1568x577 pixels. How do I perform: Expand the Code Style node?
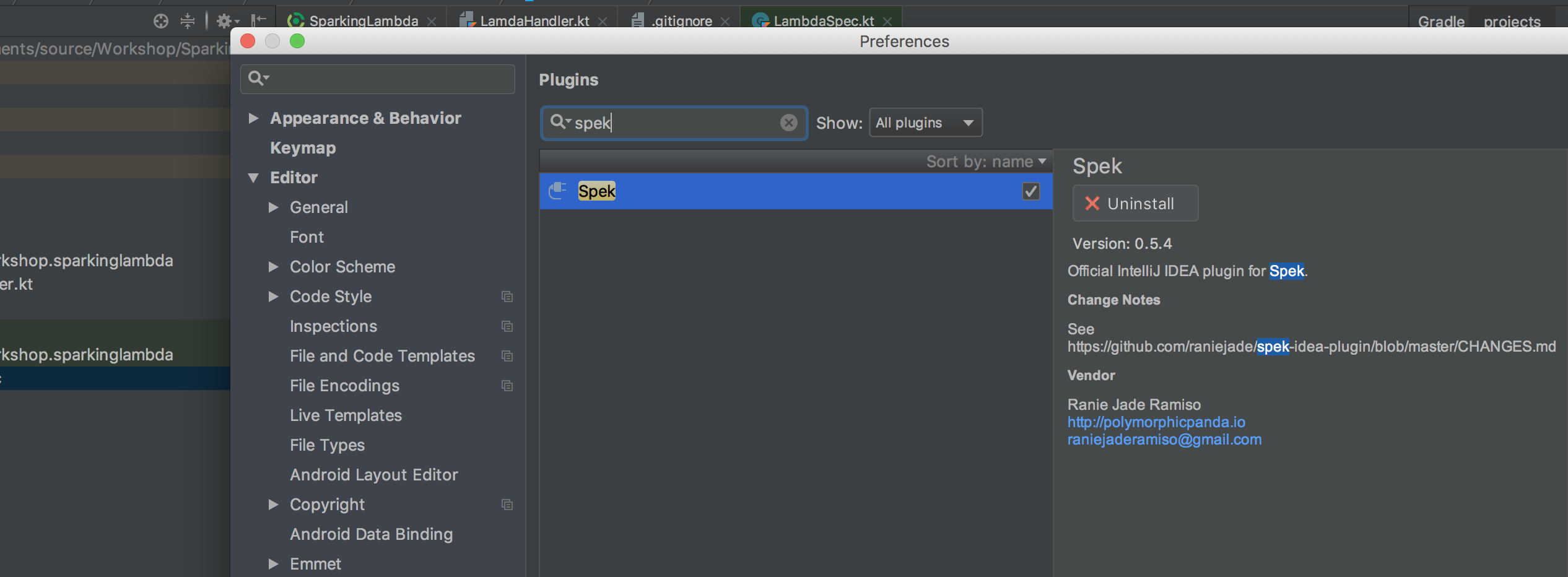point(273,297)
